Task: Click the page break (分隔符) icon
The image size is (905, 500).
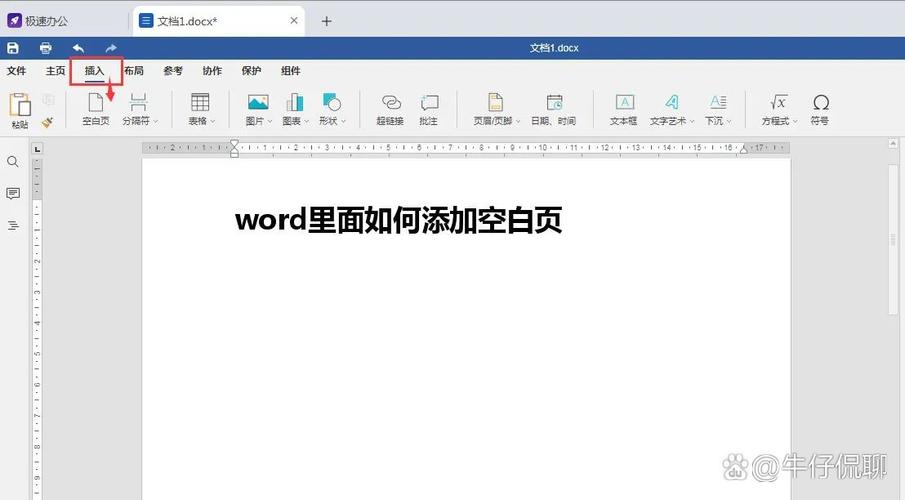Action: (x=138, y=102)
